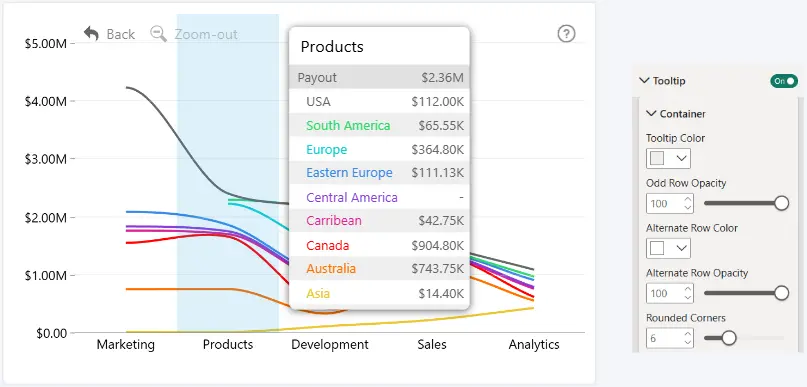This screenshot has width=807, height=387.
Task: Click the Marketing axis label
Action: (x=126, y=344)
